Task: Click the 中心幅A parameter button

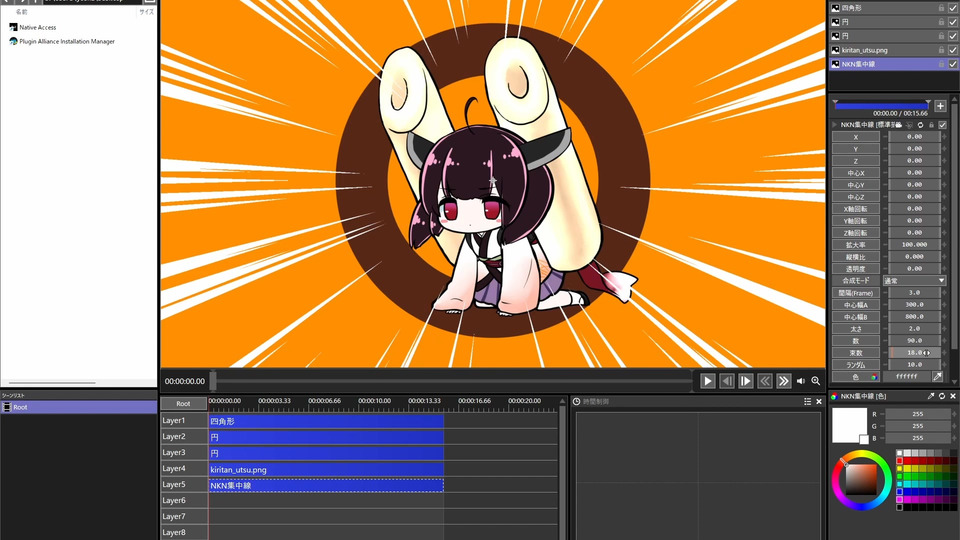Action: pyautogui.click(x=855, y=305)
